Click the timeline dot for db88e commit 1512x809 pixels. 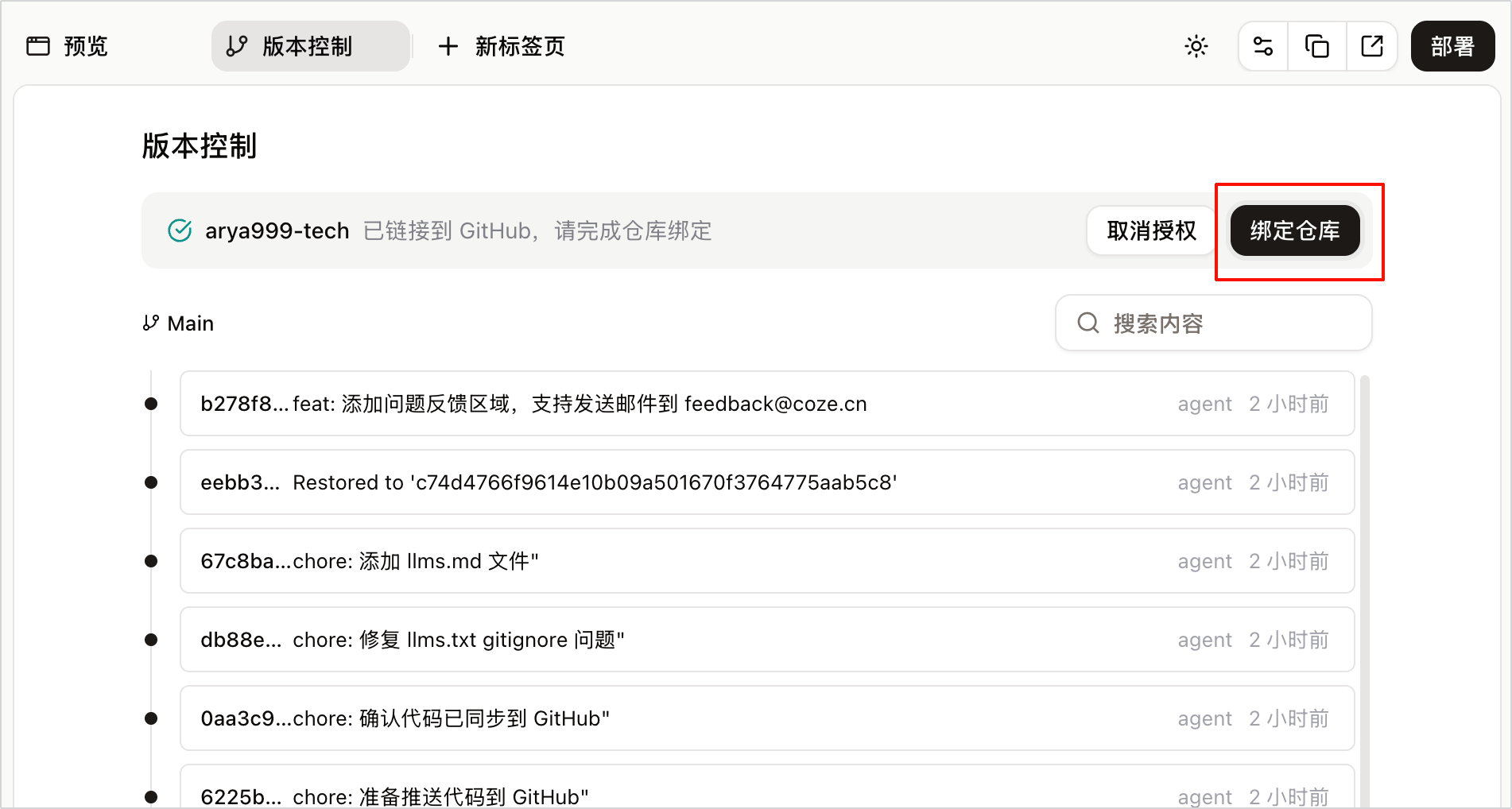[151, 640]
